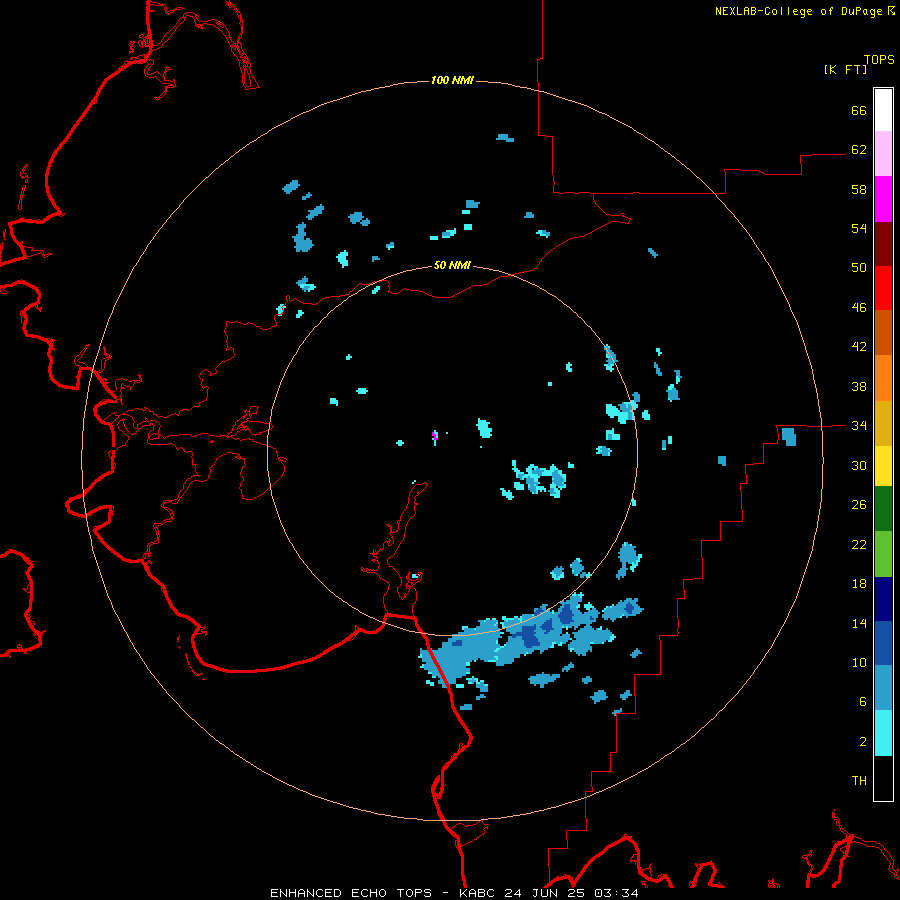Click the navy swatch beside 18

(883, 599)
